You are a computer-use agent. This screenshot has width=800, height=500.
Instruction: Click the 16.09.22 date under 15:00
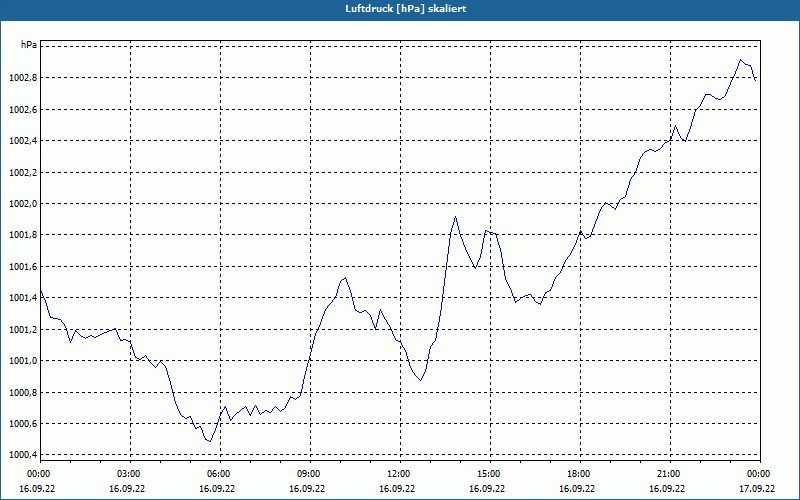(x=487, y=489)
